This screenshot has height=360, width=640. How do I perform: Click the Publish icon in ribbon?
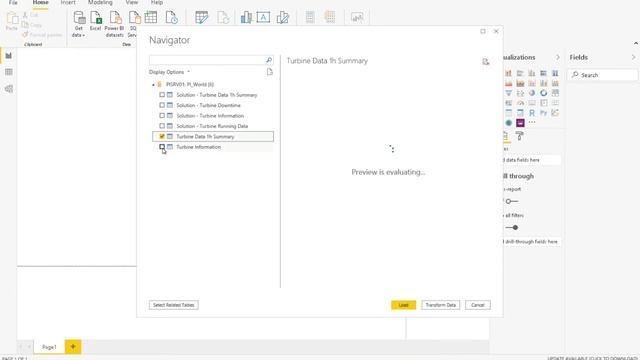tap(357, 18)
